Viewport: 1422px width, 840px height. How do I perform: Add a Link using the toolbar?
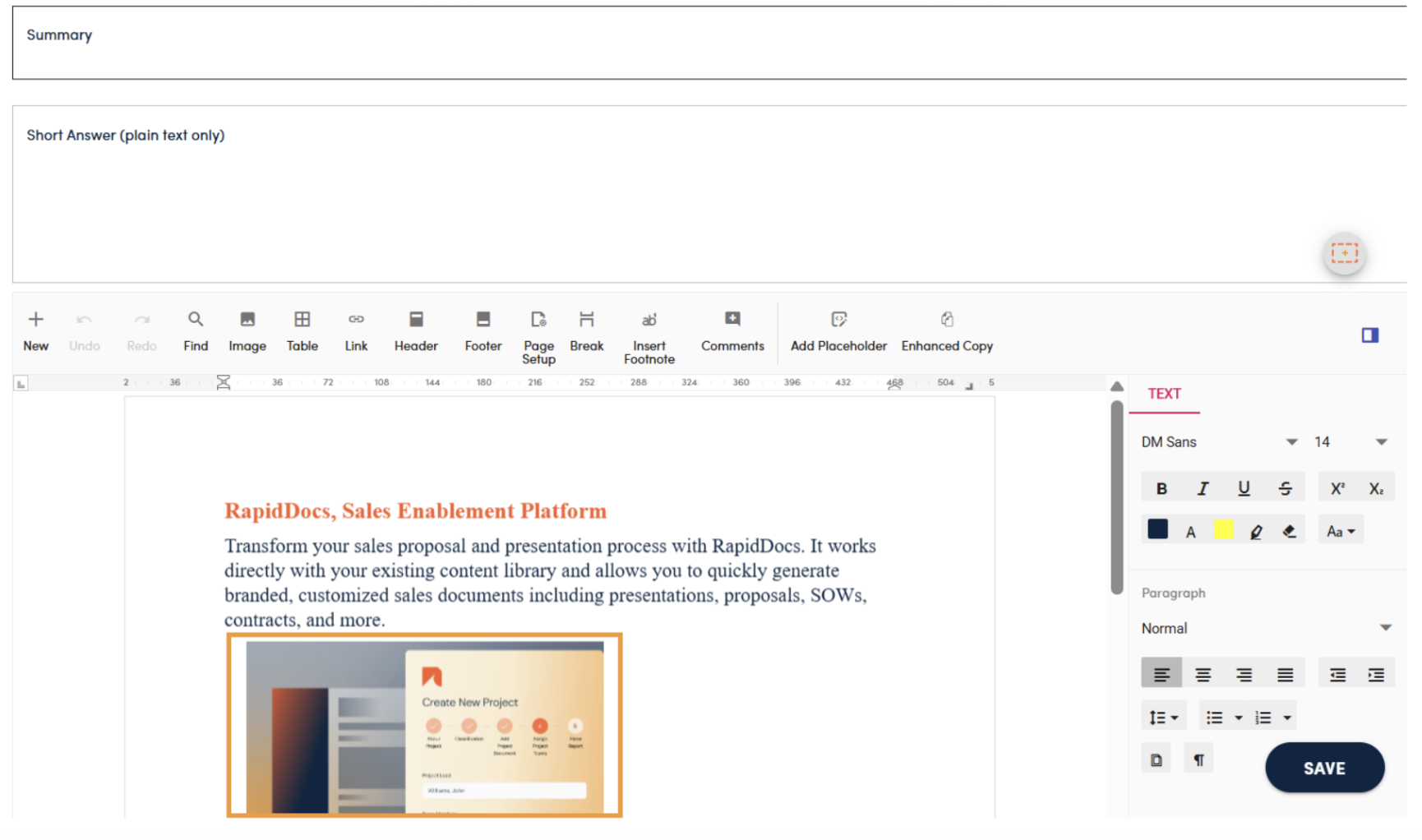(x=356, y=331)
